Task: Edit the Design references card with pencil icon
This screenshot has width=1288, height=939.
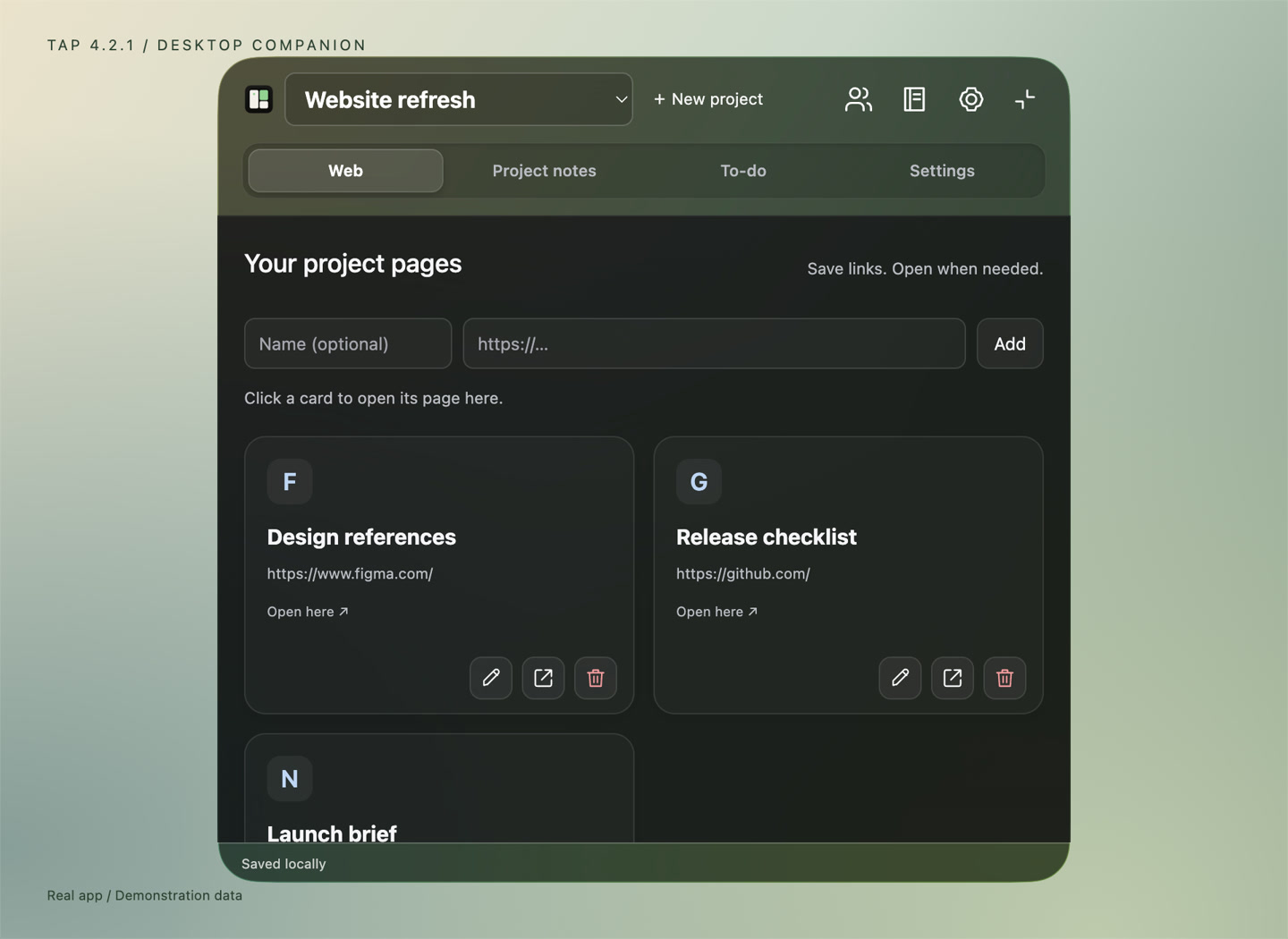Action: [491, 678]
